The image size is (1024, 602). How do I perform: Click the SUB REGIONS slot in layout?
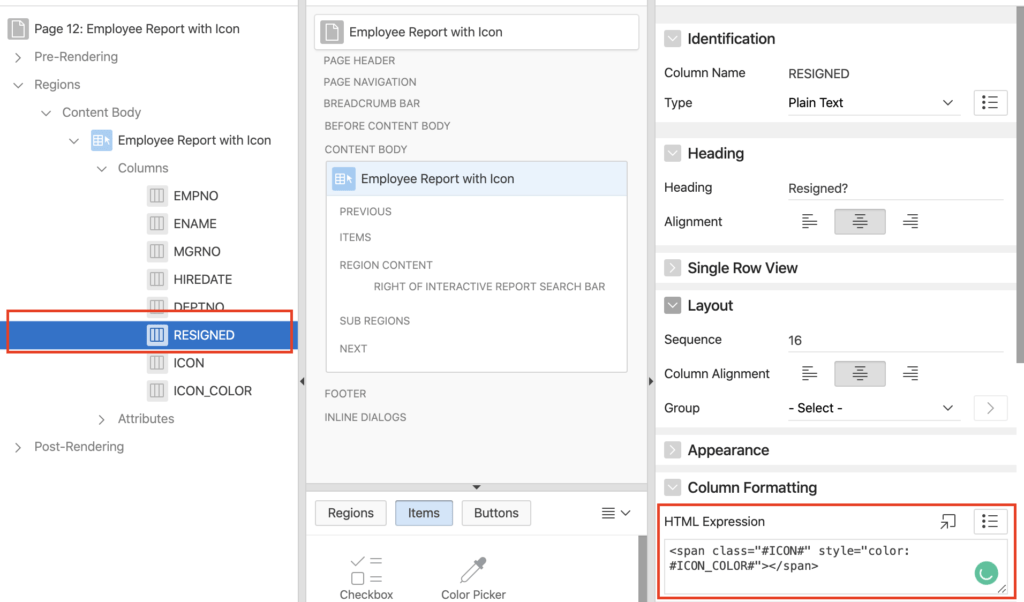(x=375, y=321)
